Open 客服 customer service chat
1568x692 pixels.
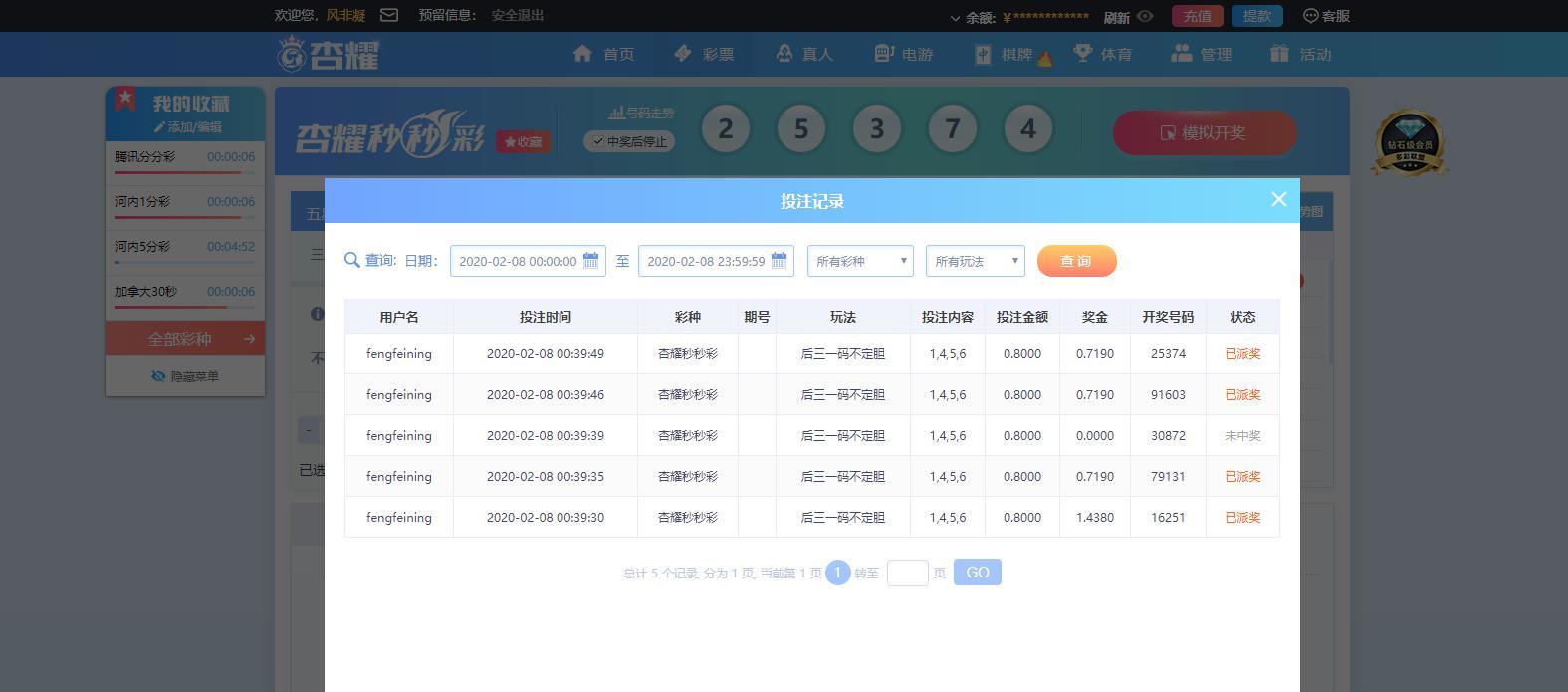coord(1326,16)
